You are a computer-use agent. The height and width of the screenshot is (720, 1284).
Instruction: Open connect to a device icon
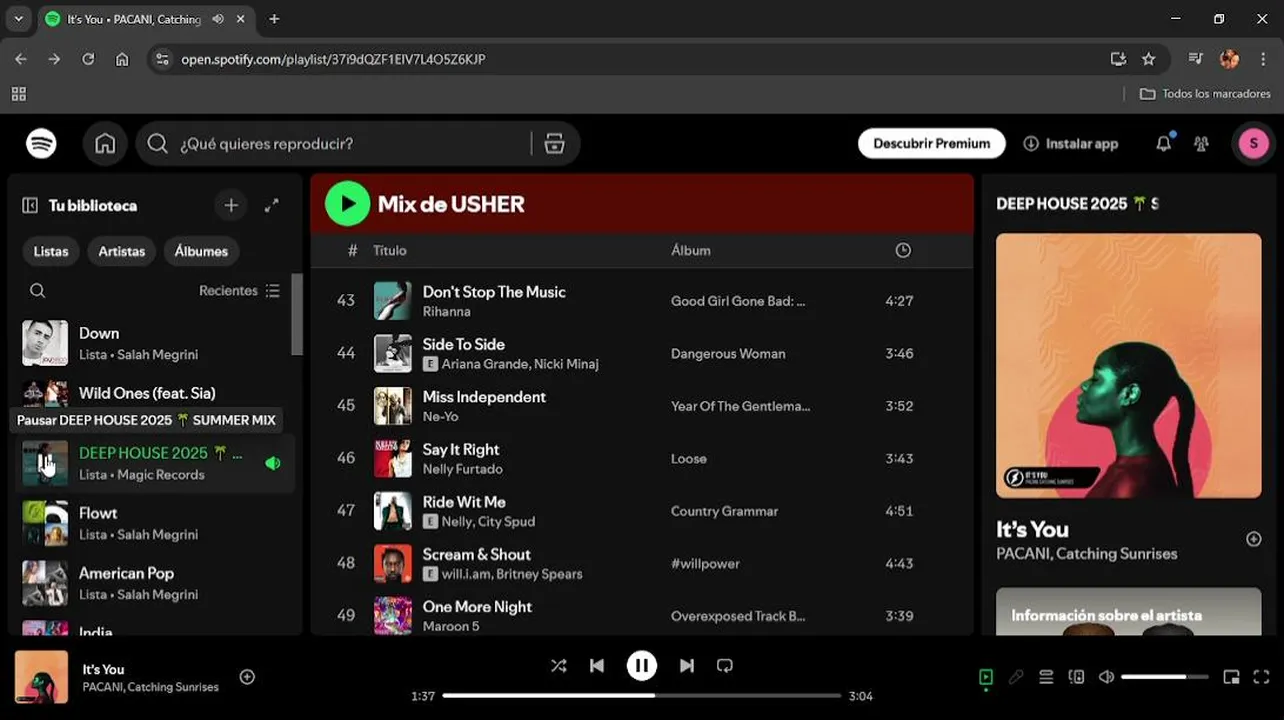pyautogui.click(x=1076, y=677)
